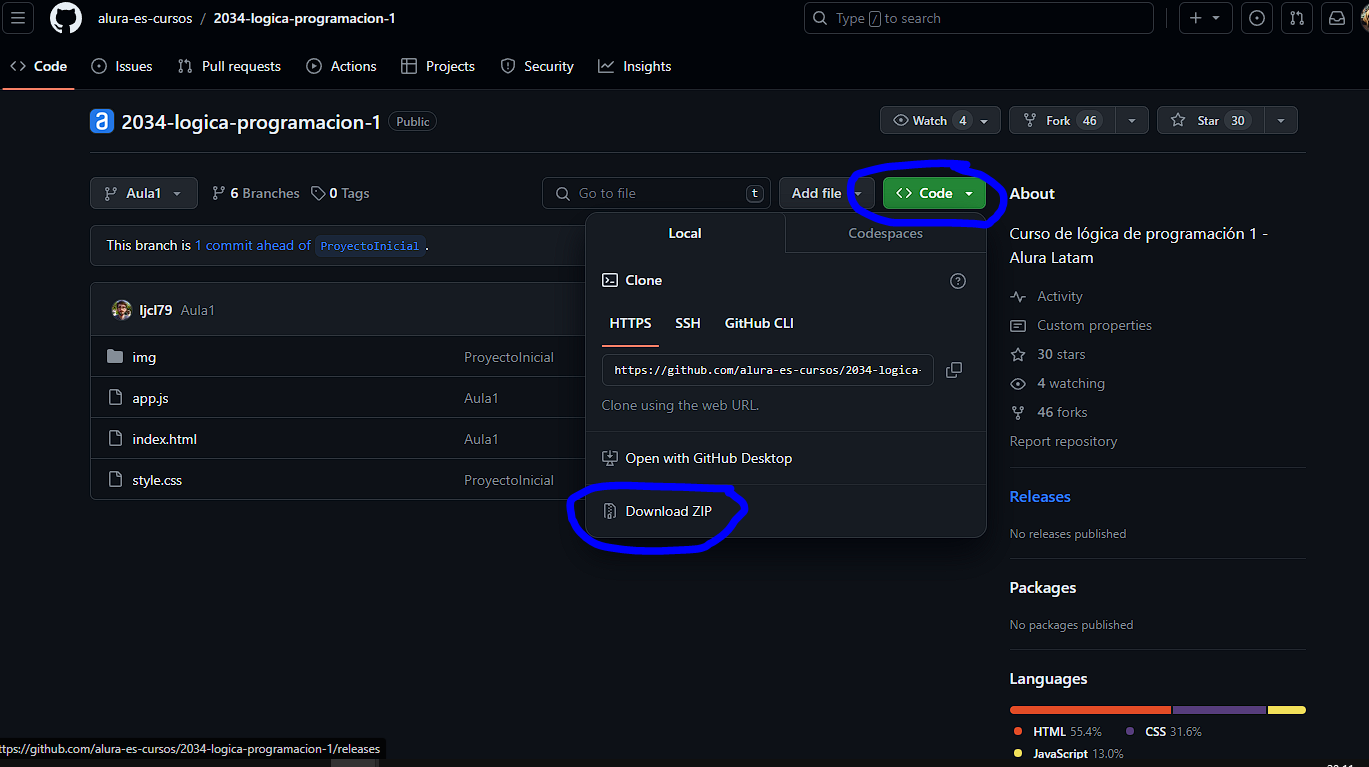The image size is (1369, 767).
Task: Open the Aula1 branch selector
Action: click(x=144, y=193)
